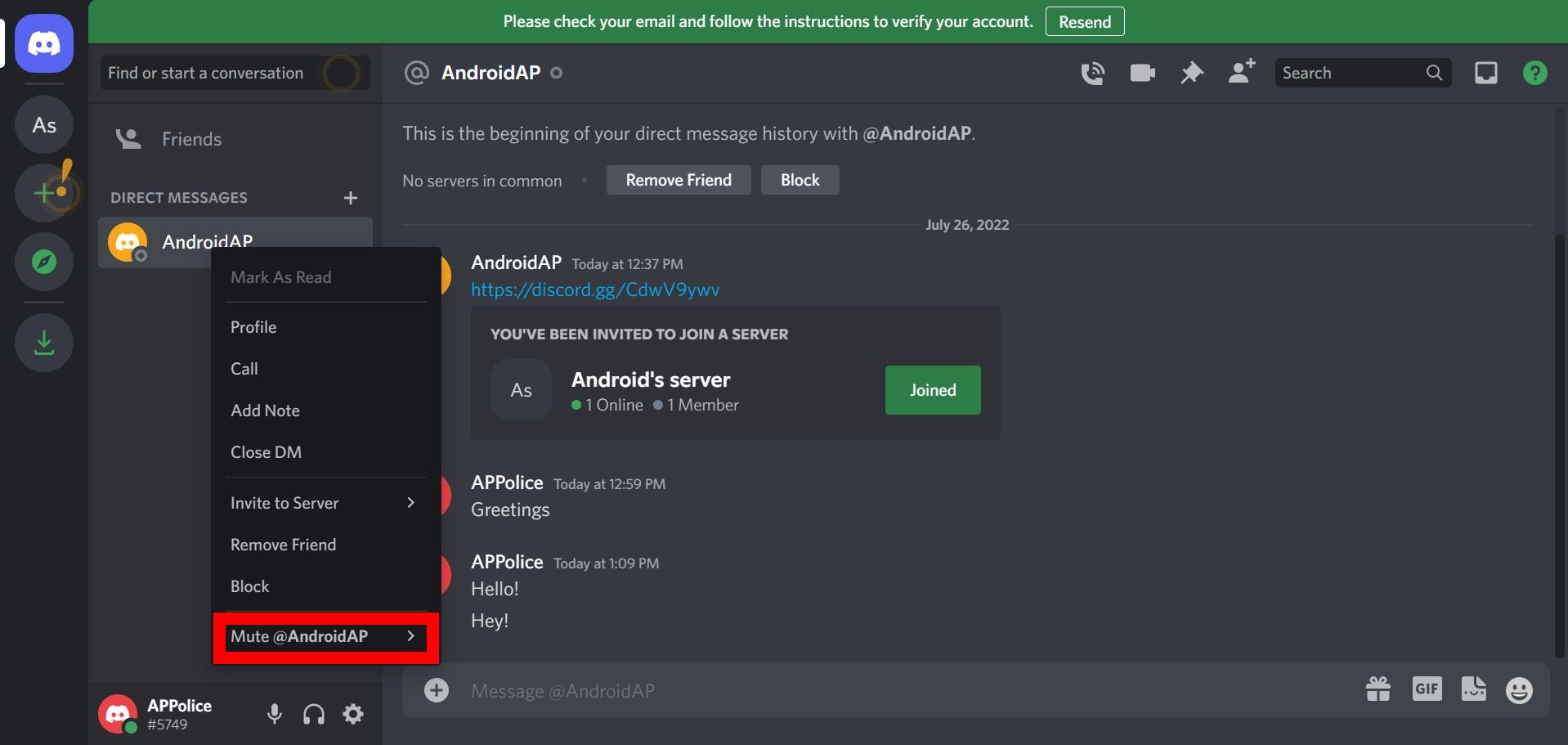
Task: Open the Explore Public Servers compass
Action: point(43,262)
